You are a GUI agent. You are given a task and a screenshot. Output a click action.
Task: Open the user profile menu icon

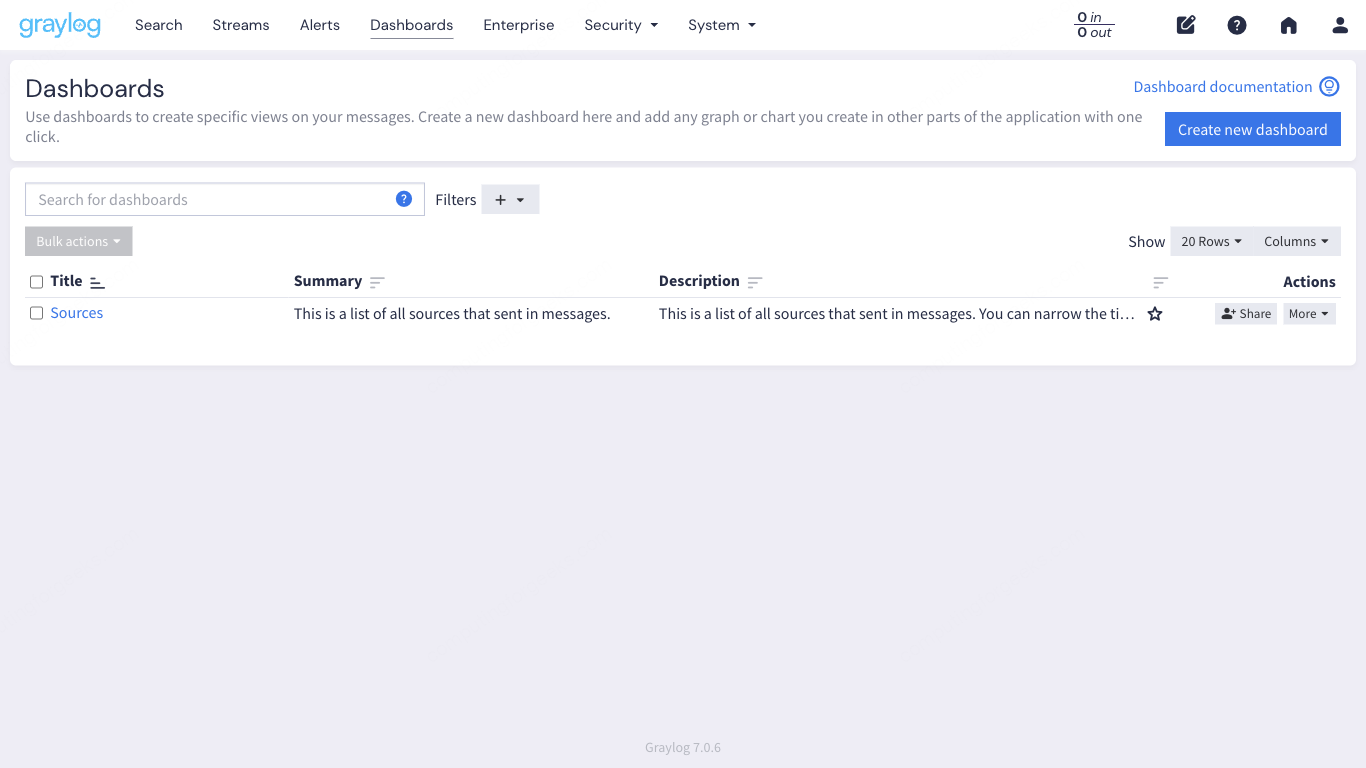tap(1340, 25)
